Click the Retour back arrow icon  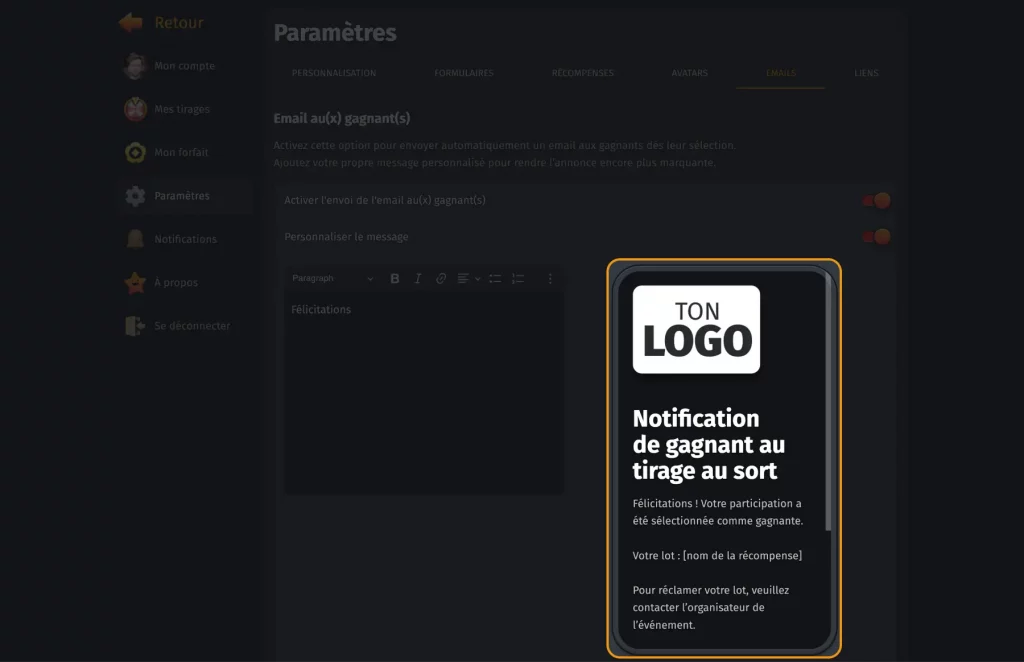(x=130, y=22)
